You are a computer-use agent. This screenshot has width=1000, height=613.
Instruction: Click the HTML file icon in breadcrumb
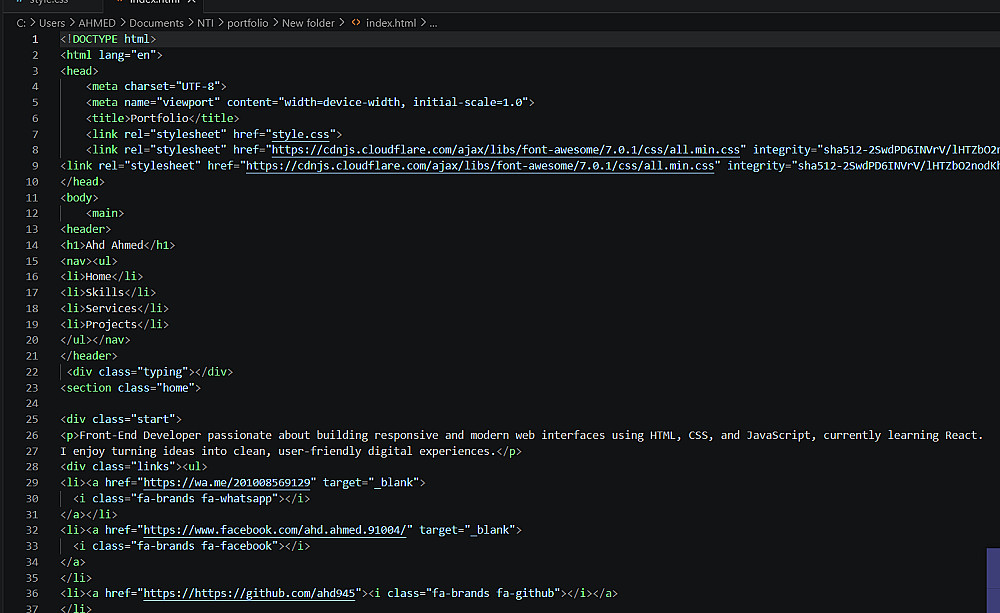pos(356,22)
